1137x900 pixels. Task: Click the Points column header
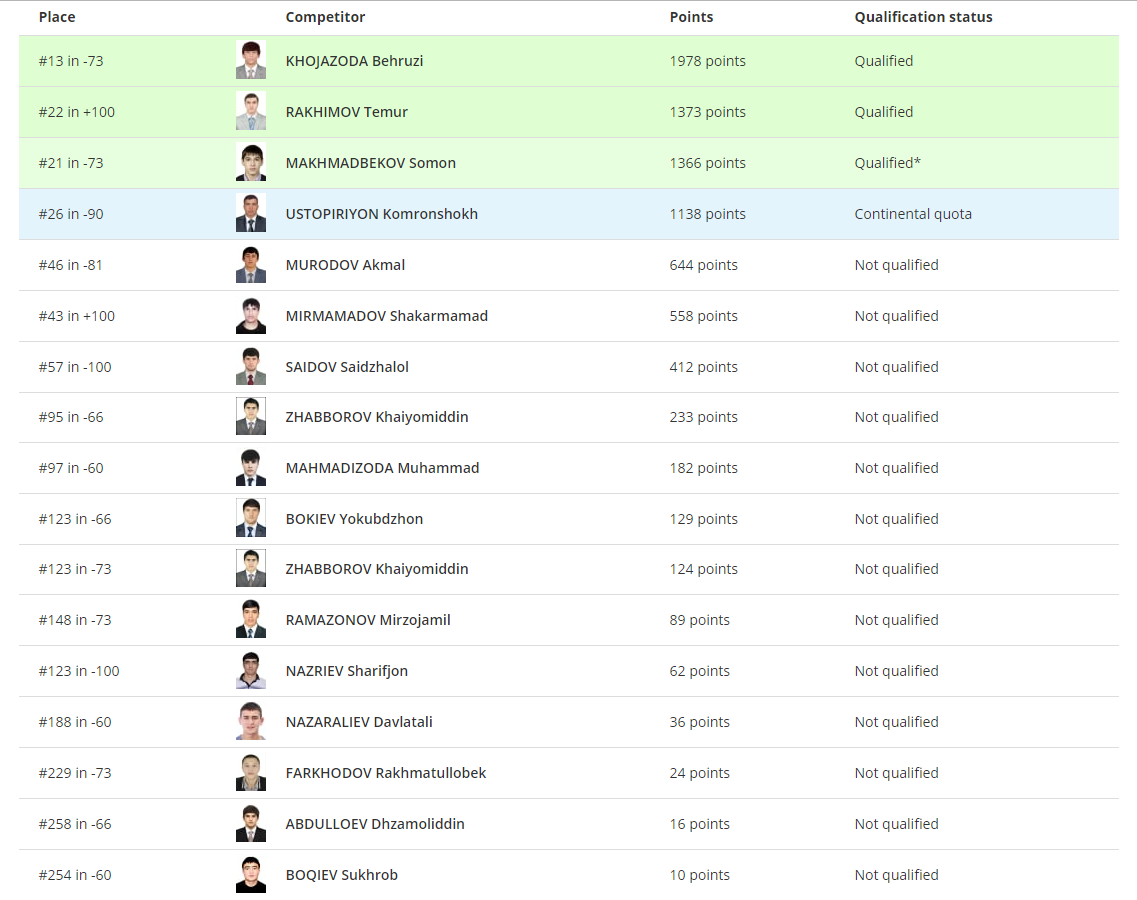691,17
